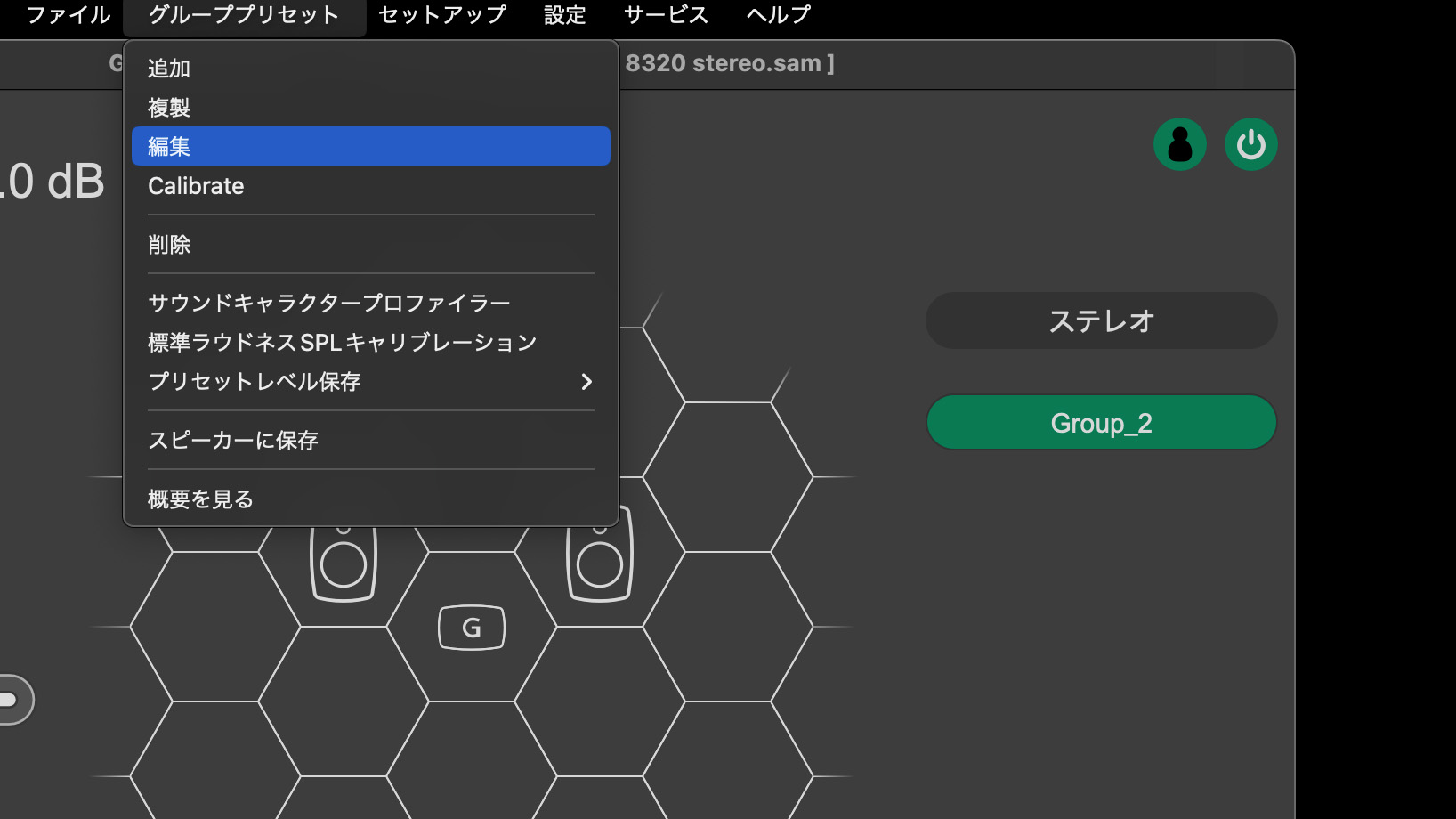Screen dimensions: 1456x819
Task: Click the ステレオ button
Action: [x=1101, y=320]
